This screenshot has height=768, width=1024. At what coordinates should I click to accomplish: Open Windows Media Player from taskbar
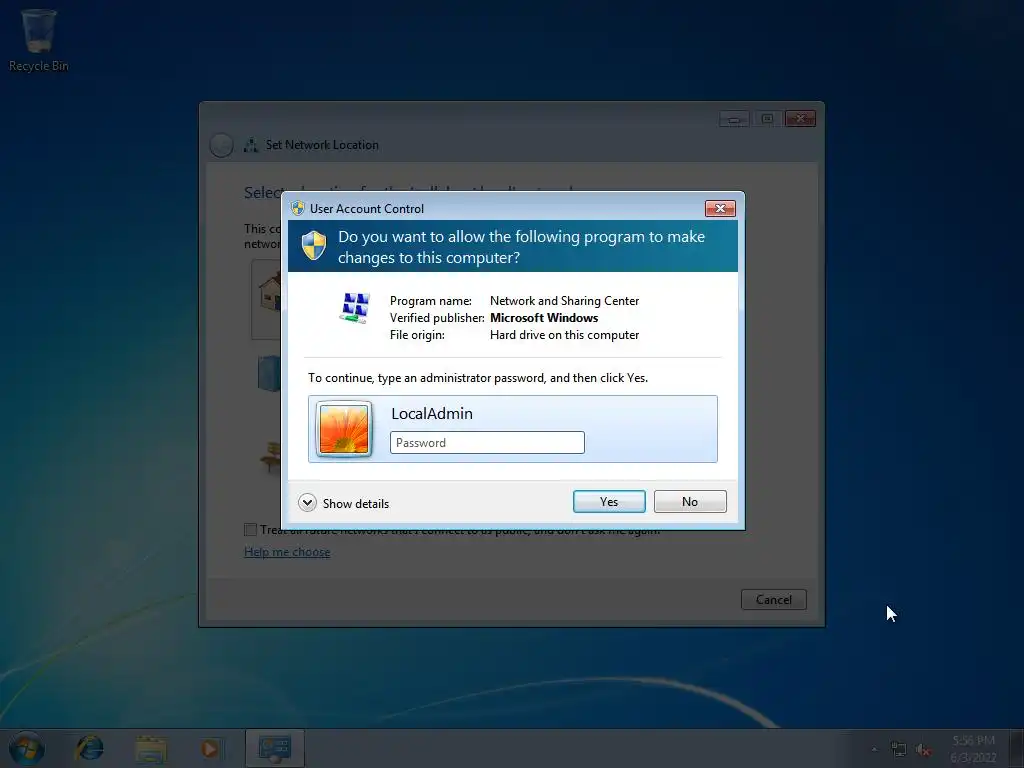(x=210, y=748)
